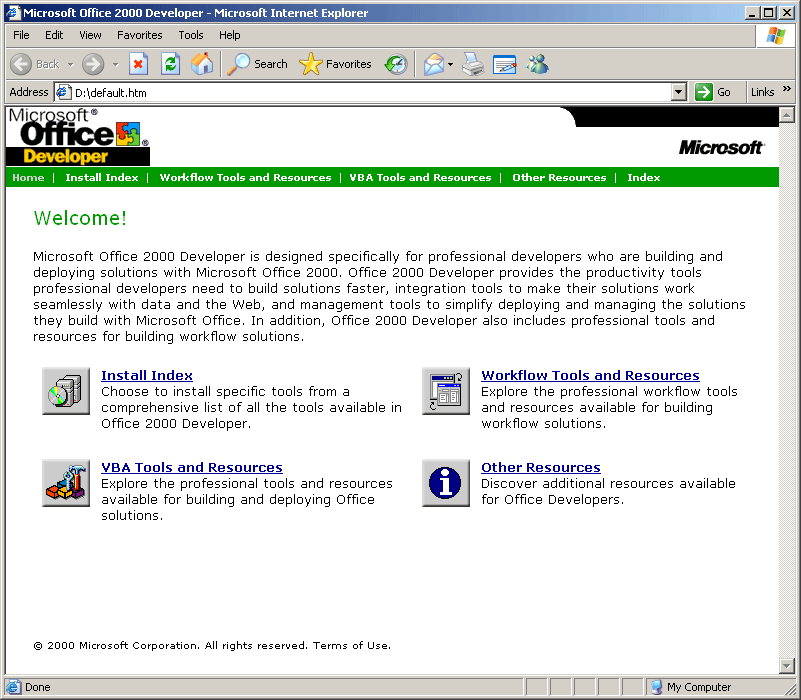Expand the Mail button dropdown arrow
The width and height of the screenshot is (801, 700).
click(450, 64)
